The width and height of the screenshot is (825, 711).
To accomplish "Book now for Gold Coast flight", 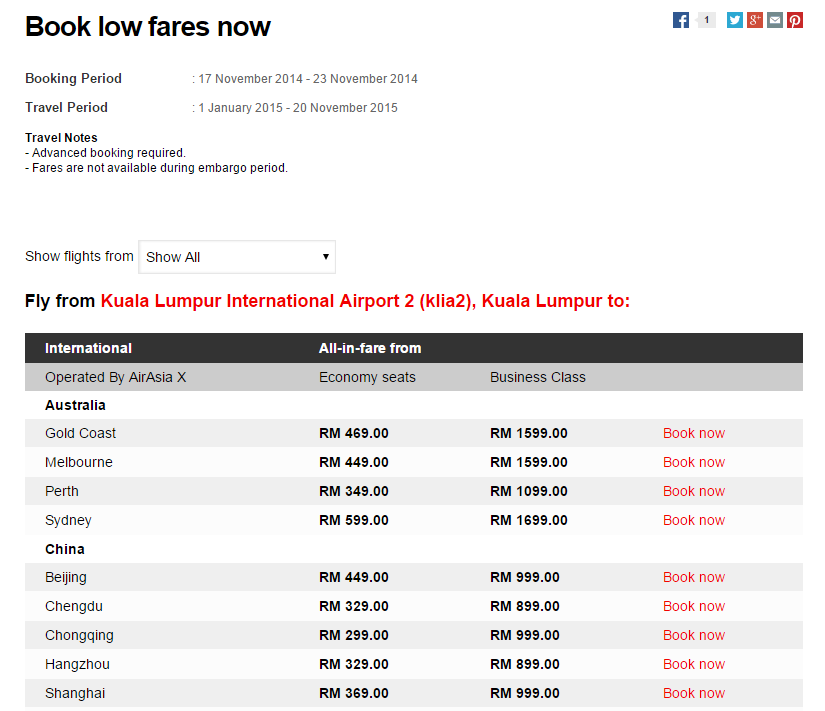I will coord(693,433).
